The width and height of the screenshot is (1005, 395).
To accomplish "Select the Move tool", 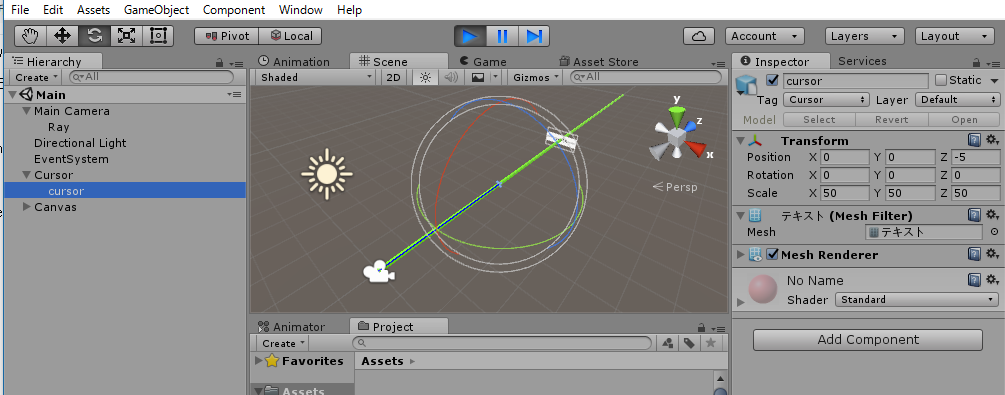I will click(62, 36).
